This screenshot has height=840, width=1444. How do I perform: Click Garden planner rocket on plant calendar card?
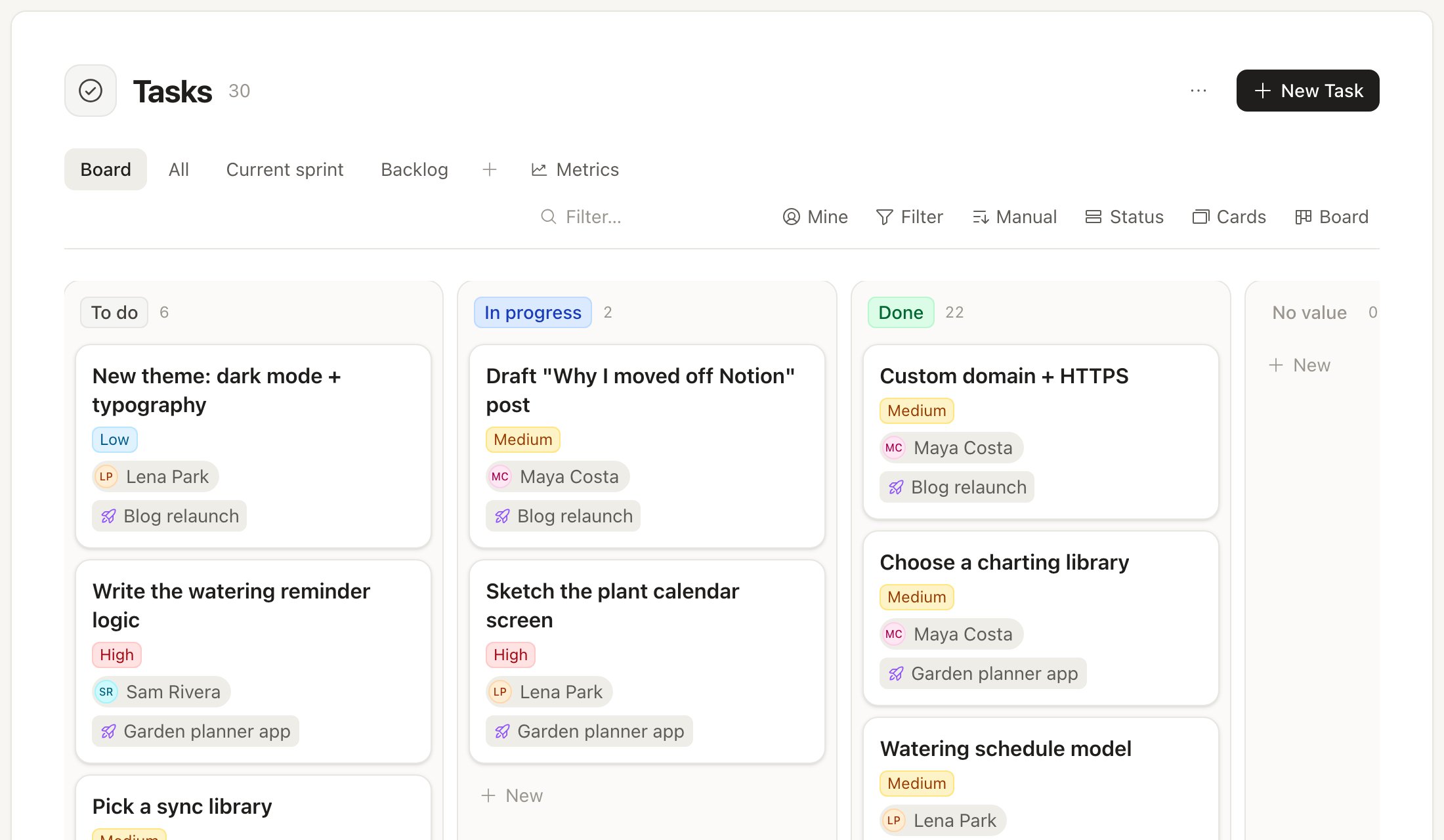pyautogui.click(x=503, y=732)
